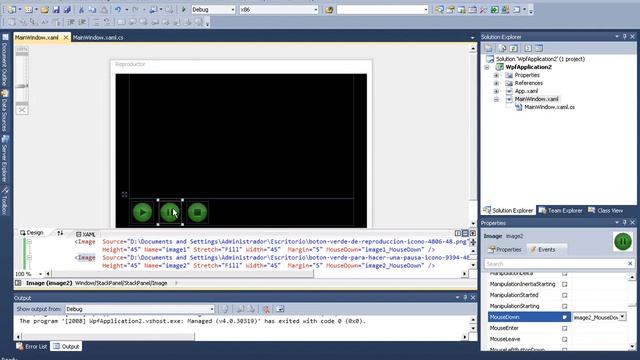
Task: Click the Copy icon in toolbar
Action: 92,10
